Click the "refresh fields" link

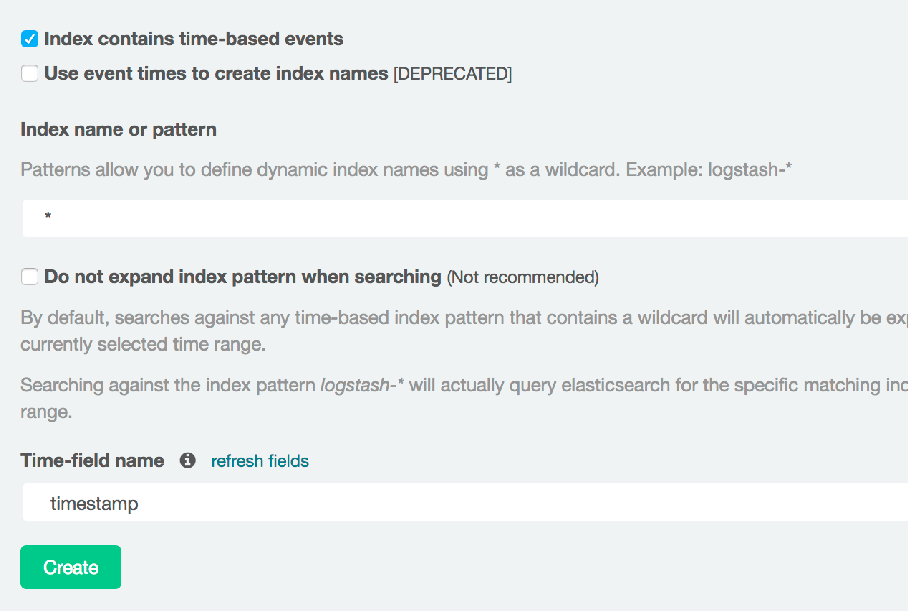pos(259,461)
